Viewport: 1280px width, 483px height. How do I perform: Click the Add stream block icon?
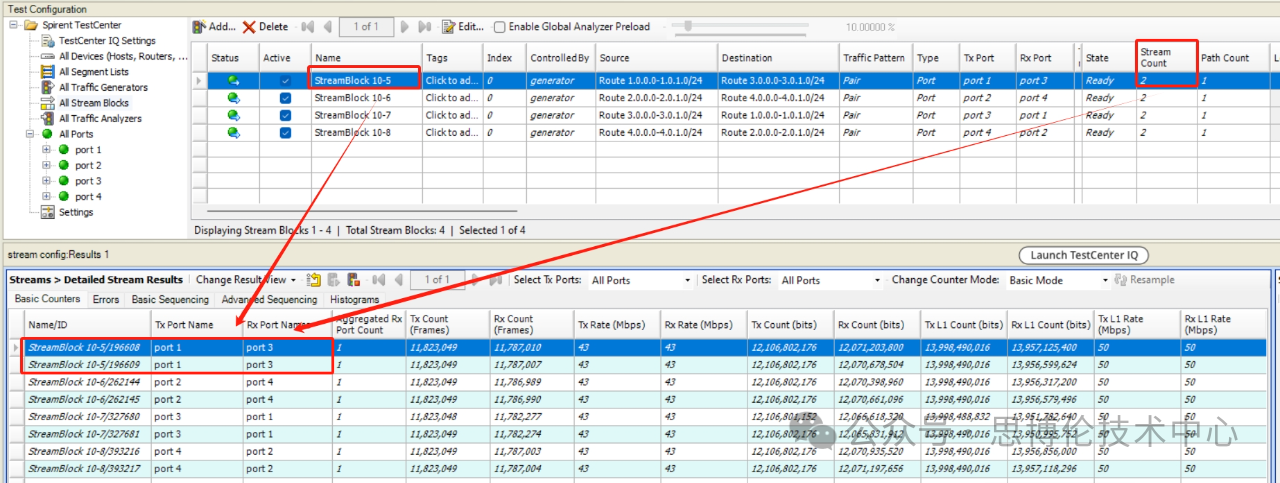199,27
